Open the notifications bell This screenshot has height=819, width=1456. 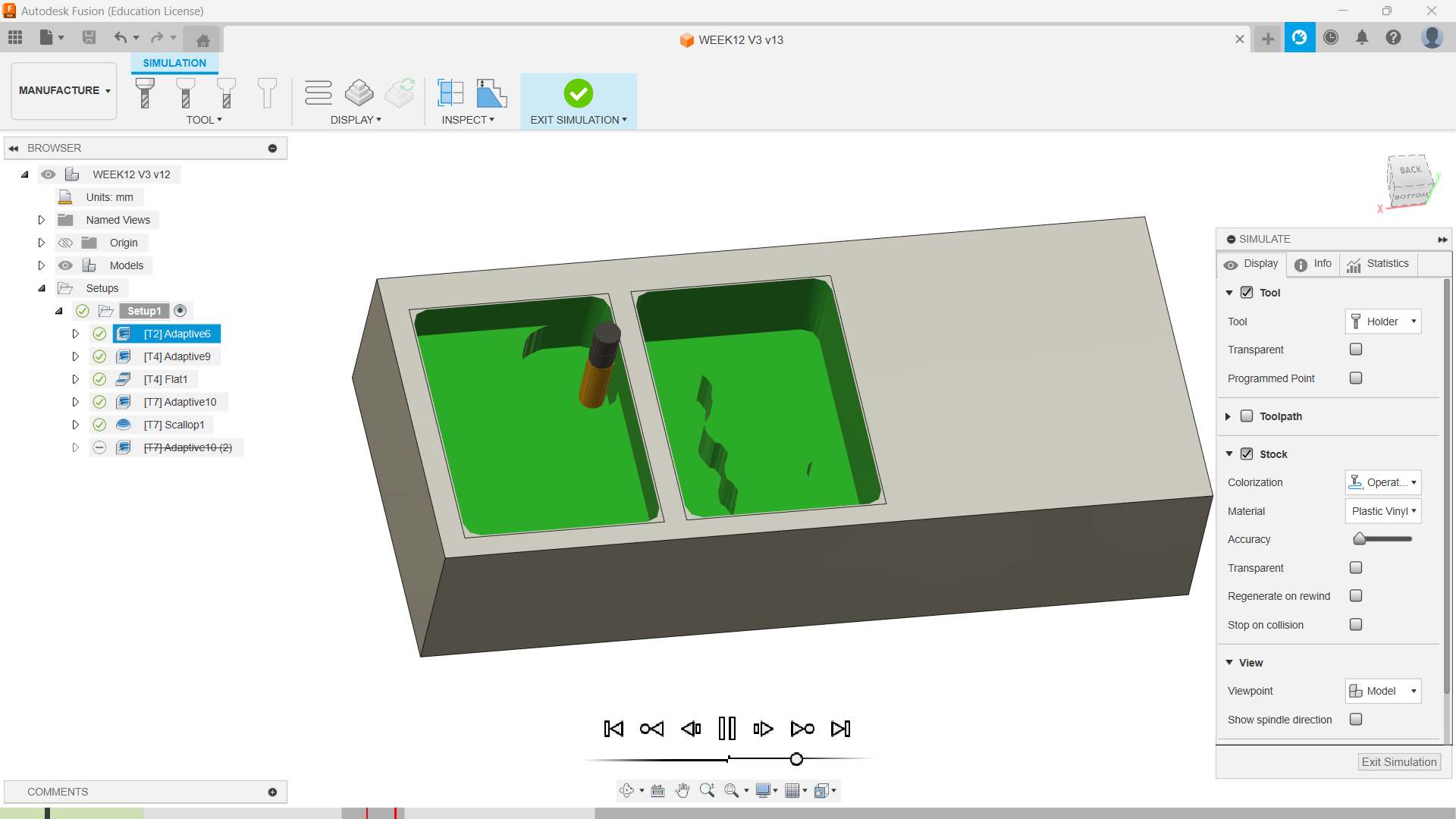tap(1362, 37)
